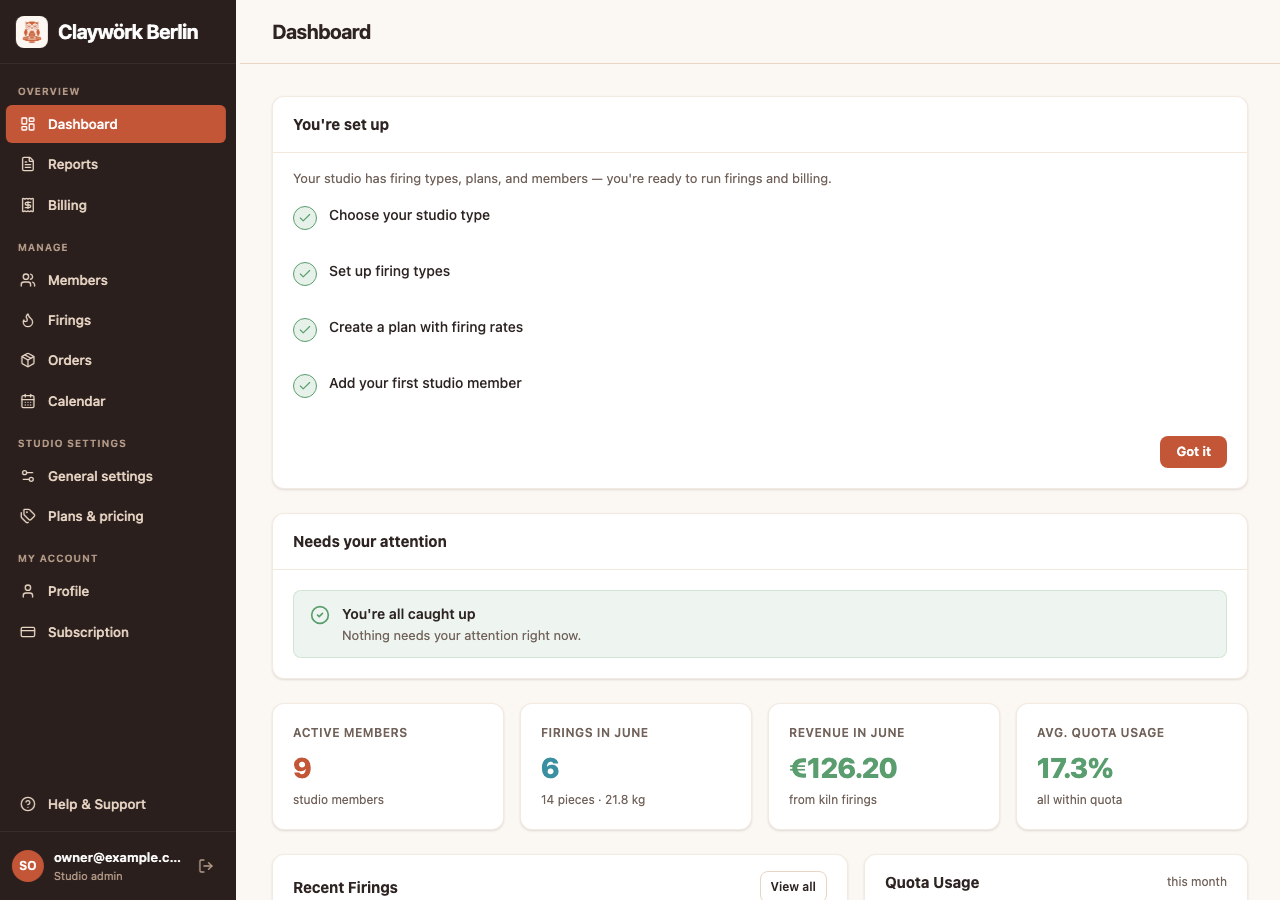Click the Active Members card value 9

tap(302, 768)
